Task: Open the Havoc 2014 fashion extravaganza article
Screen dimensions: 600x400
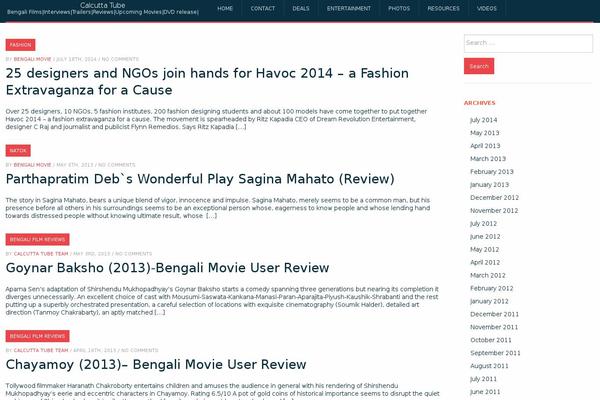Action: [207, 82]
